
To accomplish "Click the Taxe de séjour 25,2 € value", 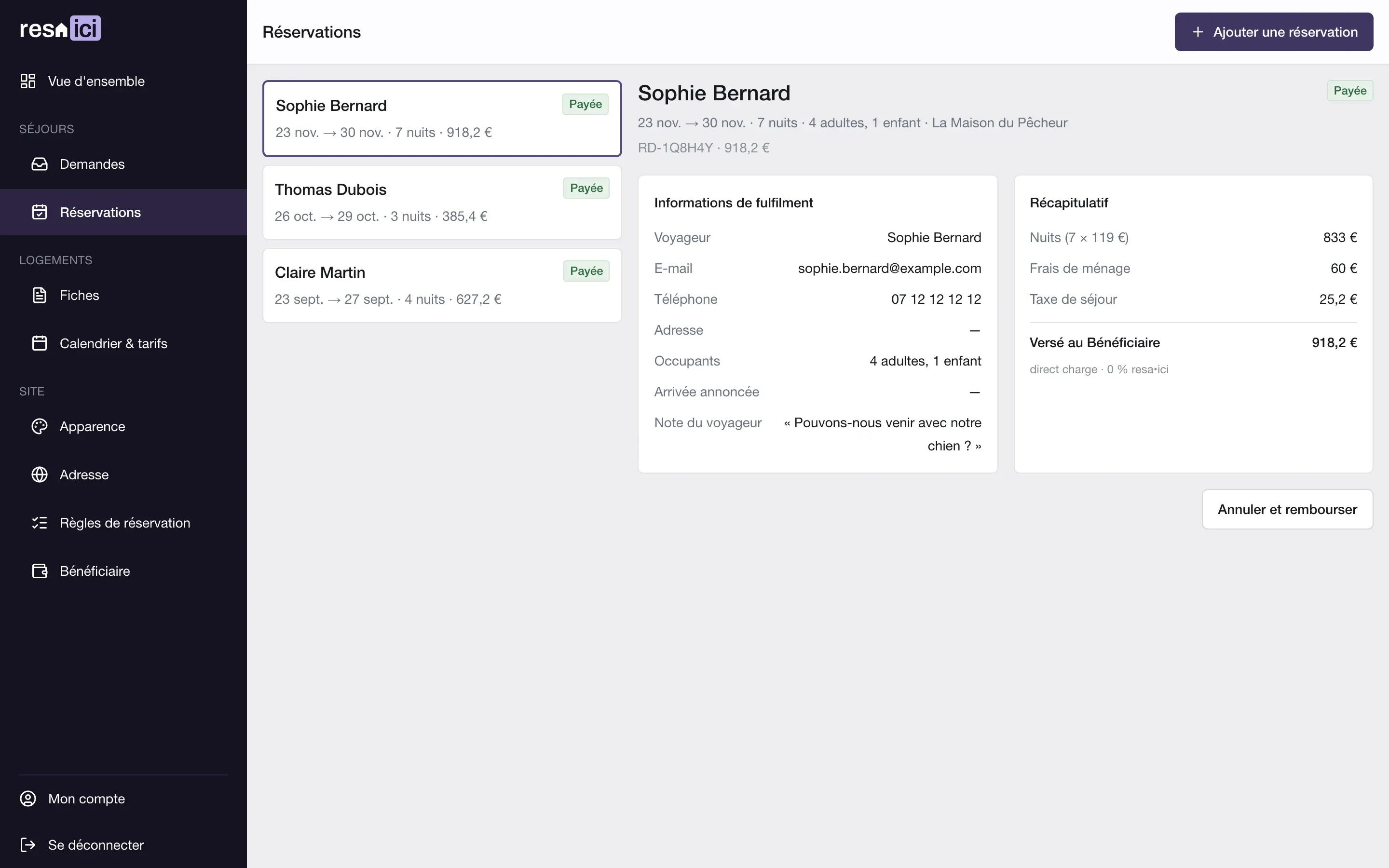I will [1338, 299].
